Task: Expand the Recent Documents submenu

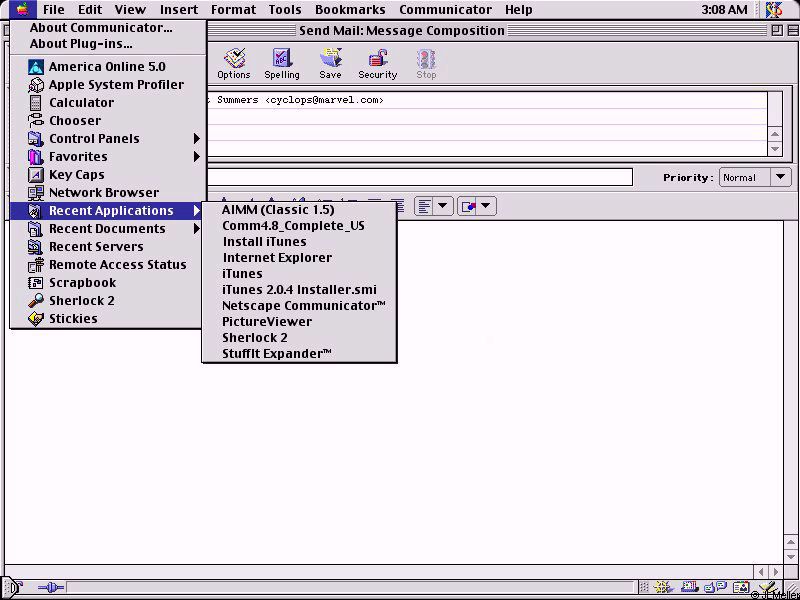Action: click(108, 229)
